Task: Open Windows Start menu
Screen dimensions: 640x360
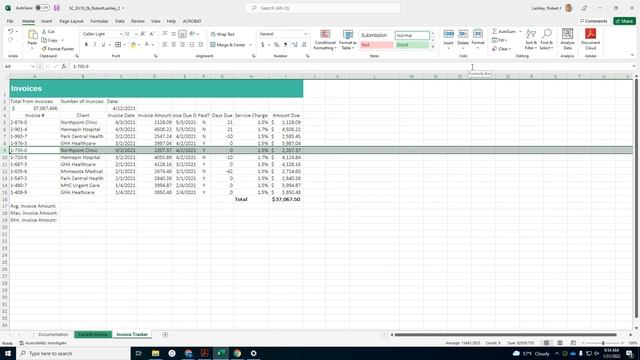Action: (8, 353)
